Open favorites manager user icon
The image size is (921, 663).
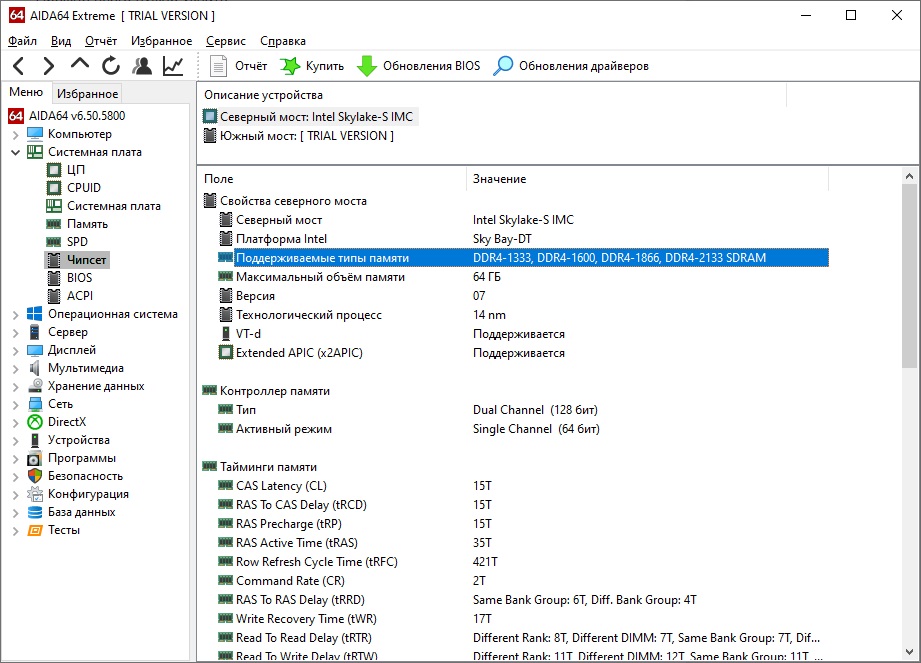142,66
